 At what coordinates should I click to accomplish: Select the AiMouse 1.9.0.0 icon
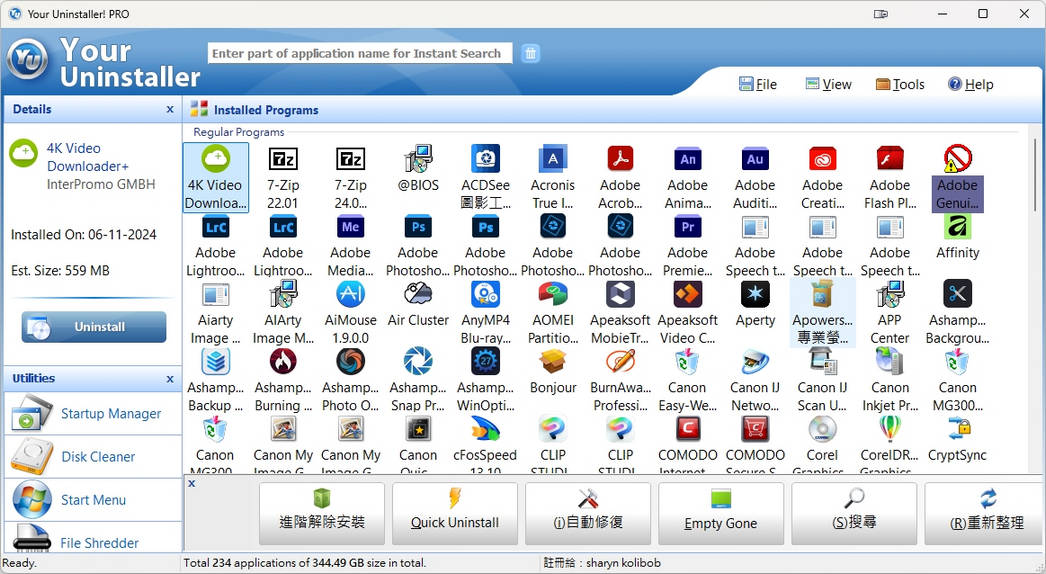point(350,294)
